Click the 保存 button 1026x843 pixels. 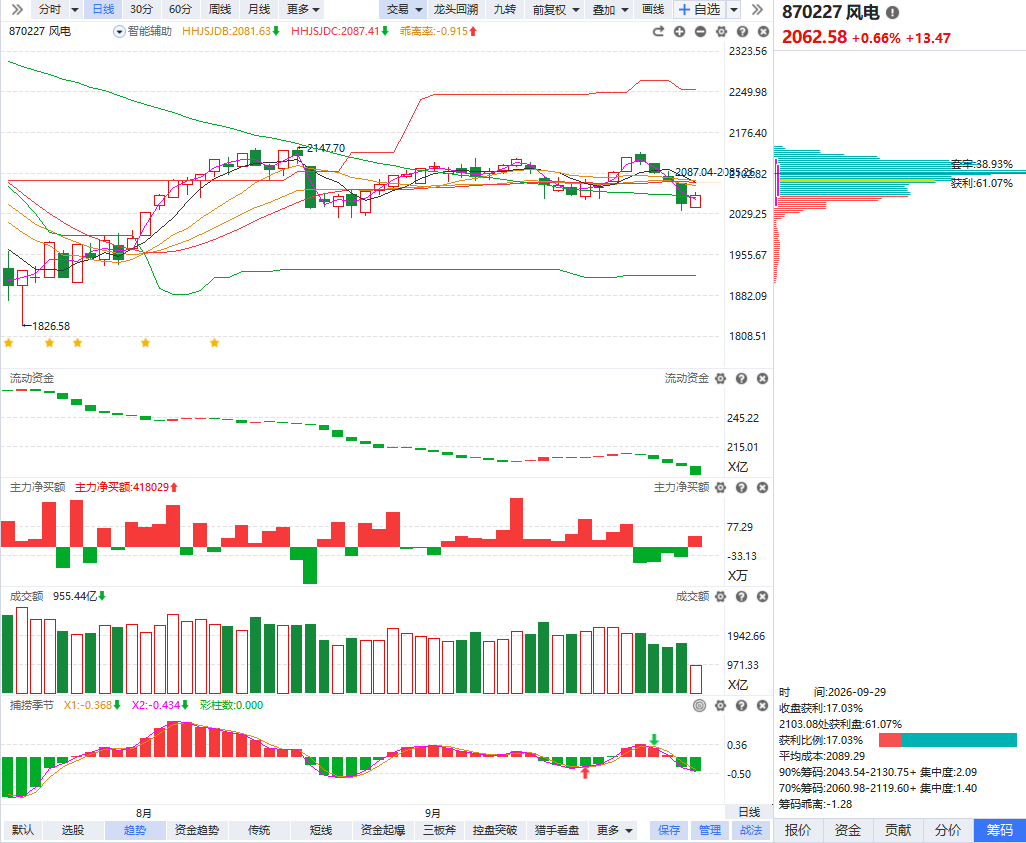point(669,830)
